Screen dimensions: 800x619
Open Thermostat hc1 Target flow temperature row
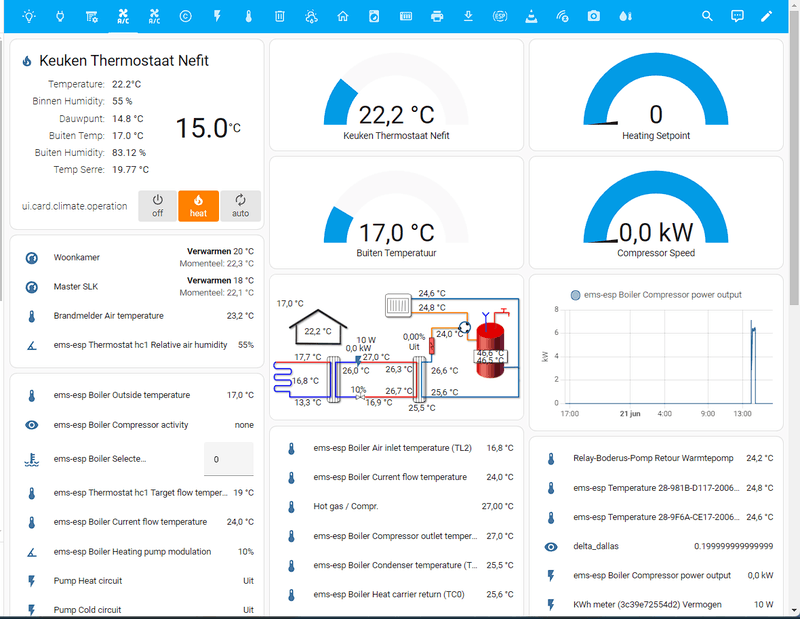click(x=139, y=493)
